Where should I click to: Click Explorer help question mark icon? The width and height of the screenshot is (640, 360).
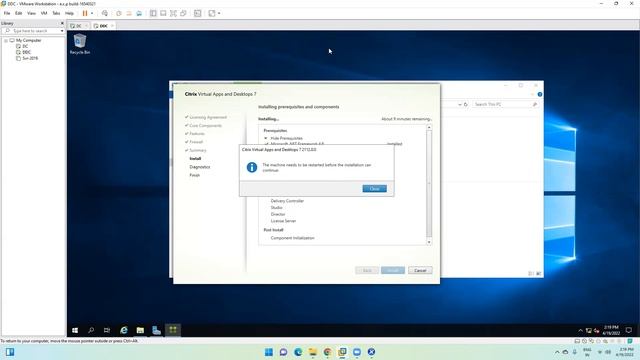(x=540, y=94)
